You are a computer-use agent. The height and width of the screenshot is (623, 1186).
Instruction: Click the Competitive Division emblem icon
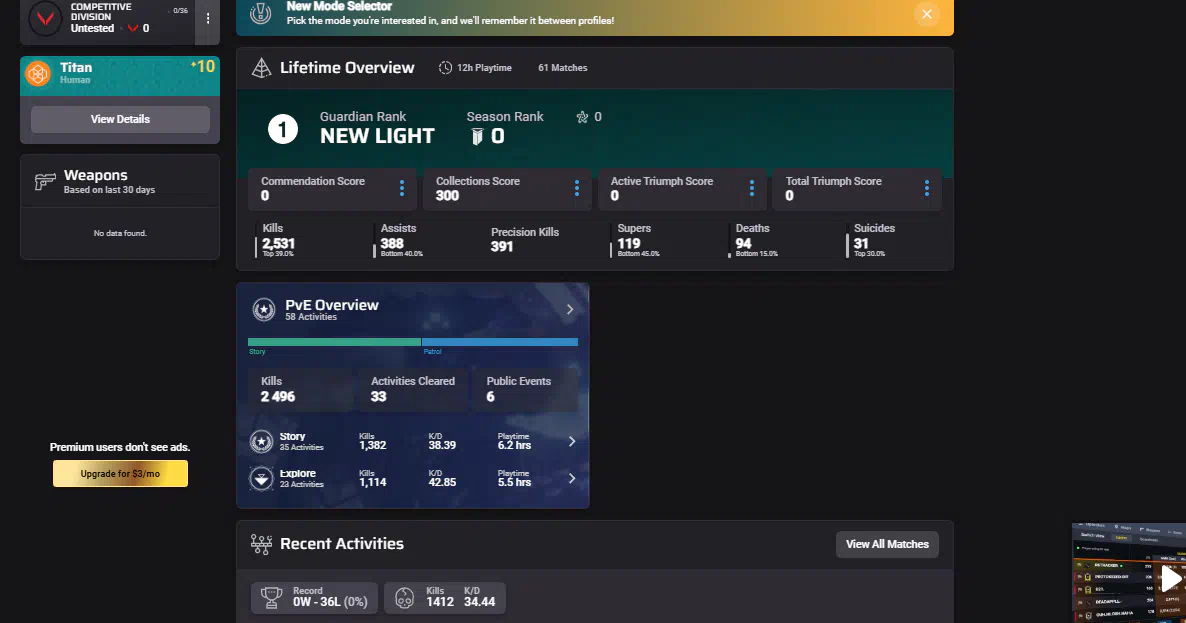coord(43,19)
